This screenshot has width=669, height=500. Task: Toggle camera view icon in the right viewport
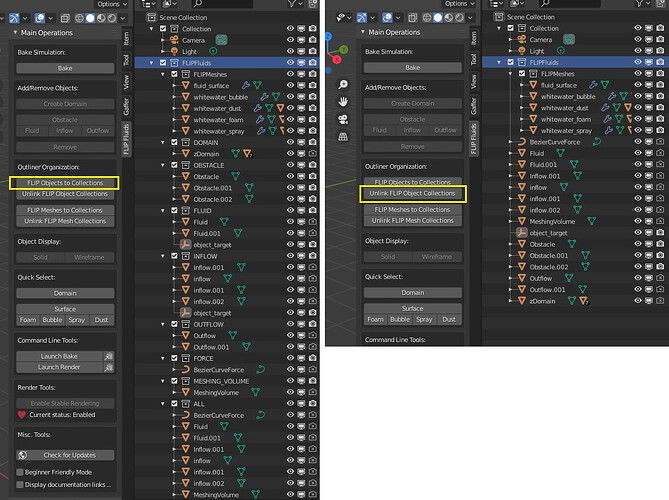343,119
